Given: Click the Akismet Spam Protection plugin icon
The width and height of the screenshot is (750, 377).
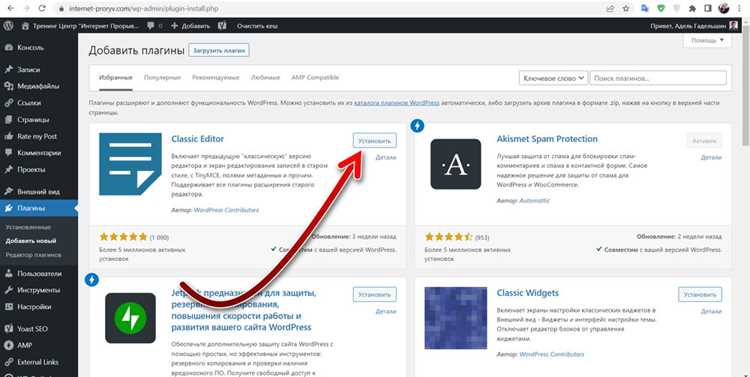Looking at the screenshot, I should [x=455, y=164].
